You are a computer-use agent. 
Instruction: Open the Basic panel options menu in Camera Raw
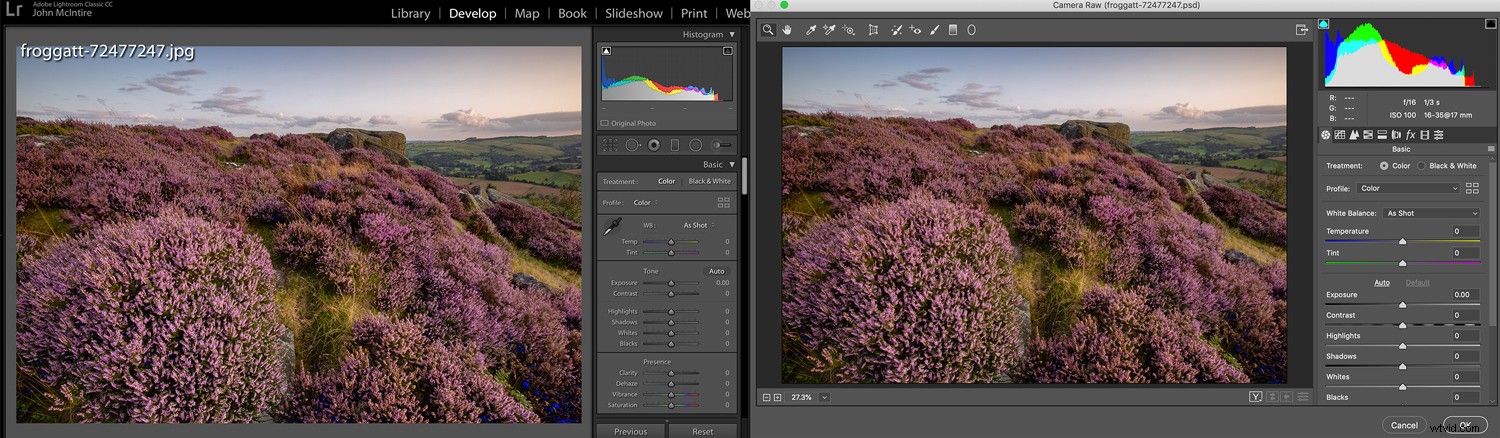tap(1491, 149)
